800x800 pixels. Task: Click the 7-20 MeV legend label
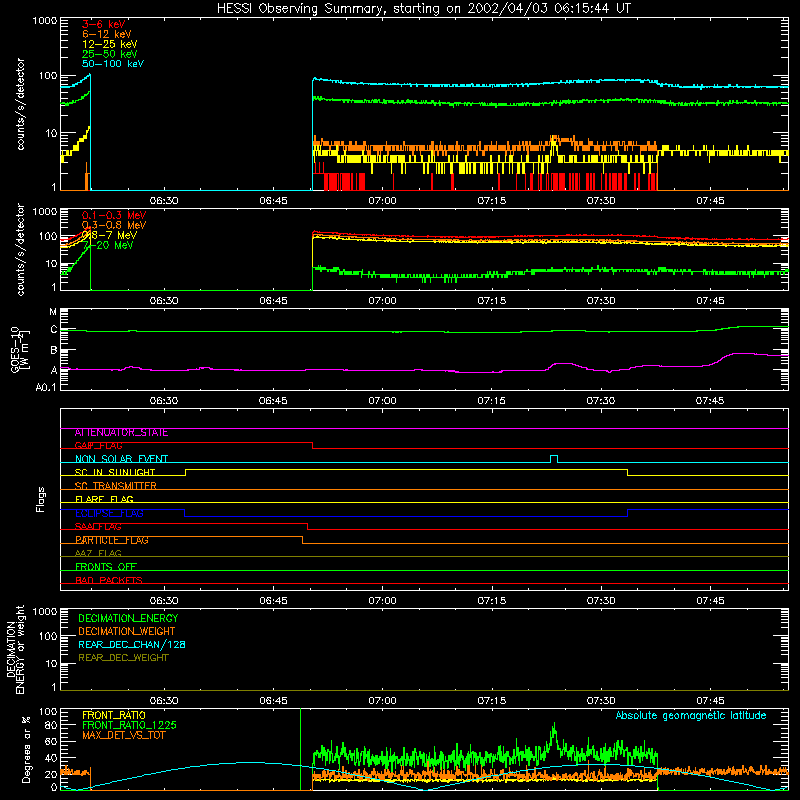pyautogui.click(x=108, y=245)
